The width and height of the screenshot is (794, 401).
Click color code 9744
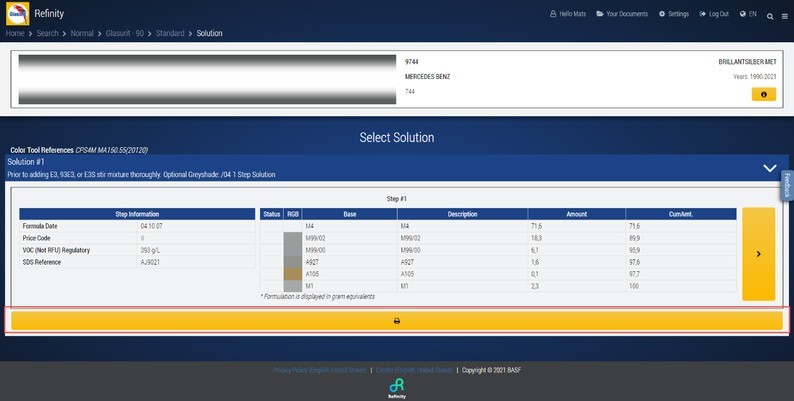(412, 62)
